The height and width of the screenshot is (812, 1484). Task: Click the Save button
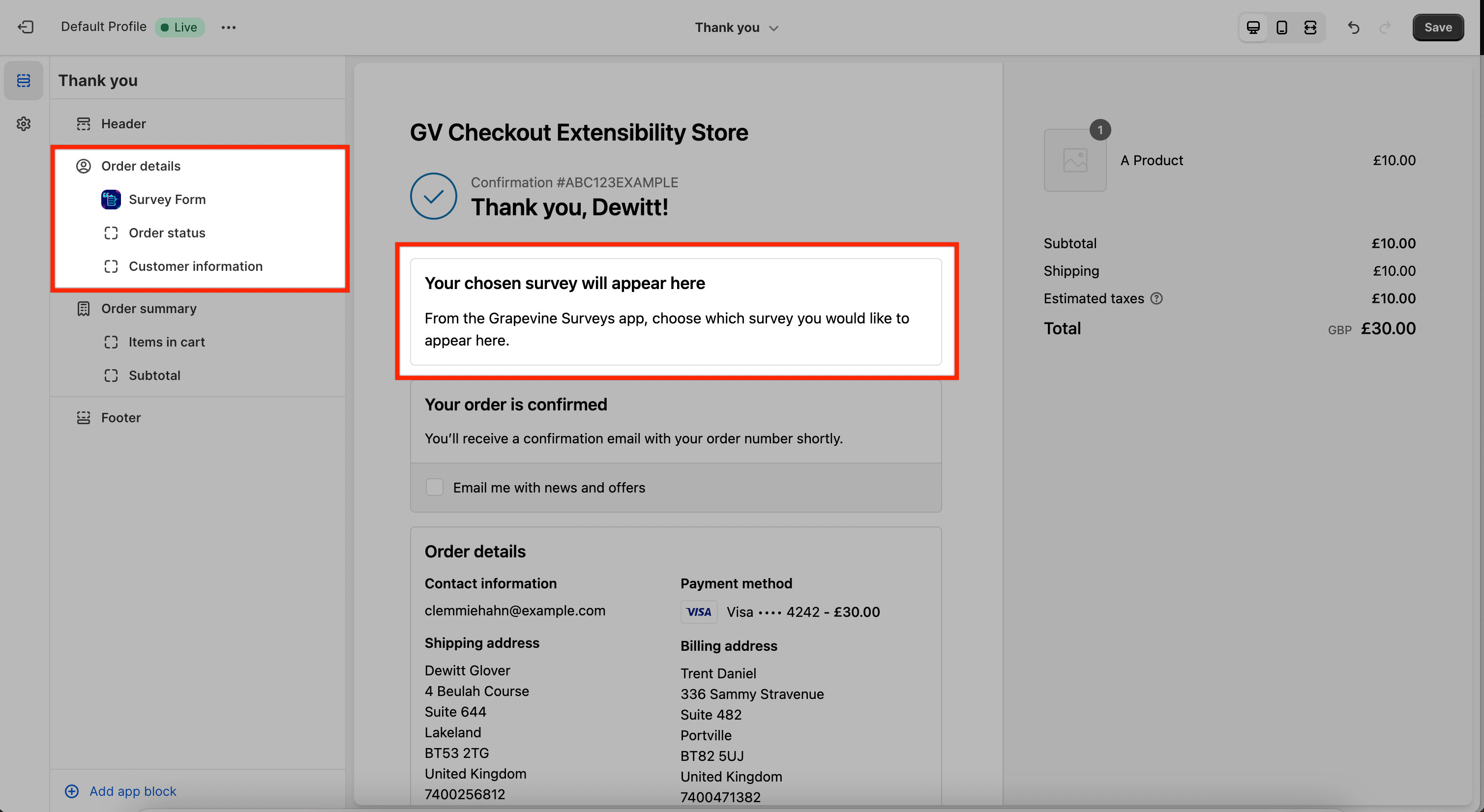1437,27
